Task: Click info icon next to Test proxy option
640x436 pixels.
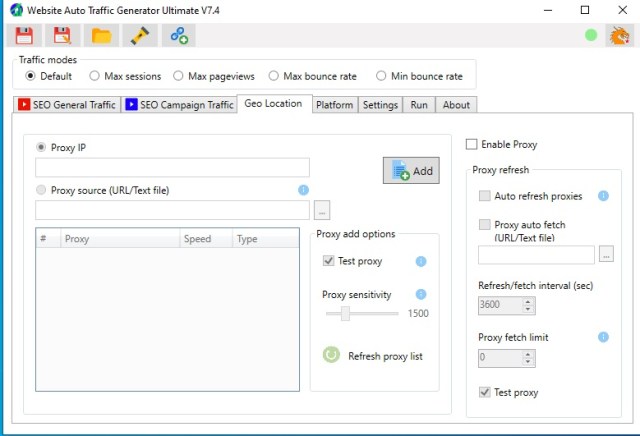Action: [421, 261]
